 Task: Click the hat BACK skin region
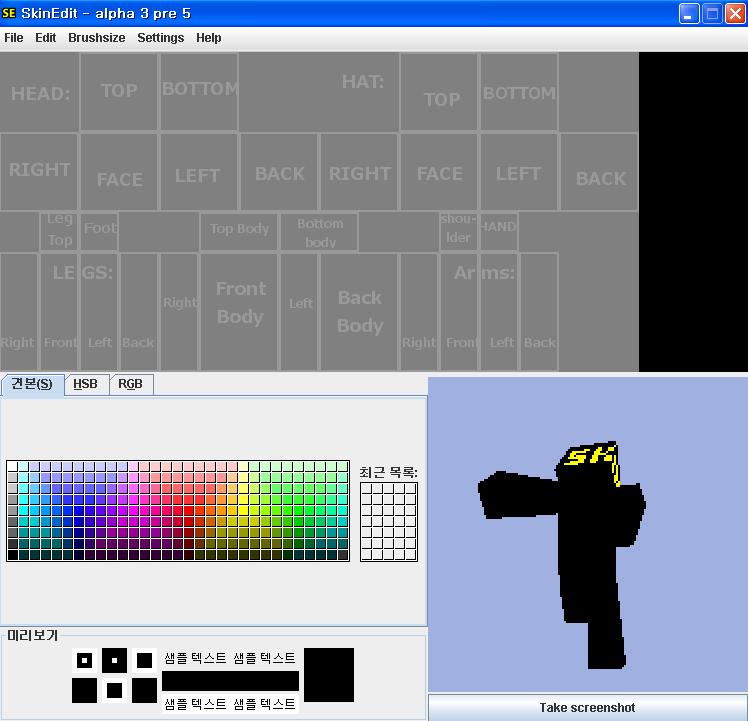(x=599, y=172)
